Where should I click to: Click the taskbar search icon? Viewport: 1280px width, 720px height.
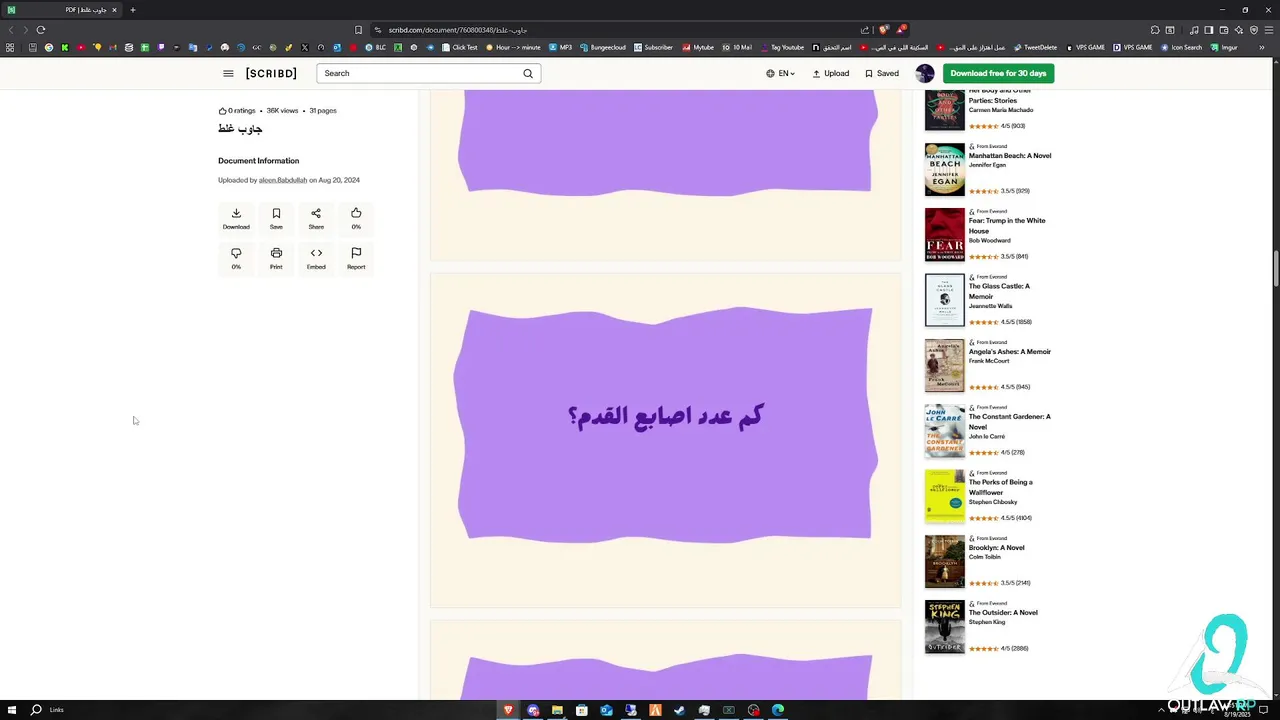[36, 710]
